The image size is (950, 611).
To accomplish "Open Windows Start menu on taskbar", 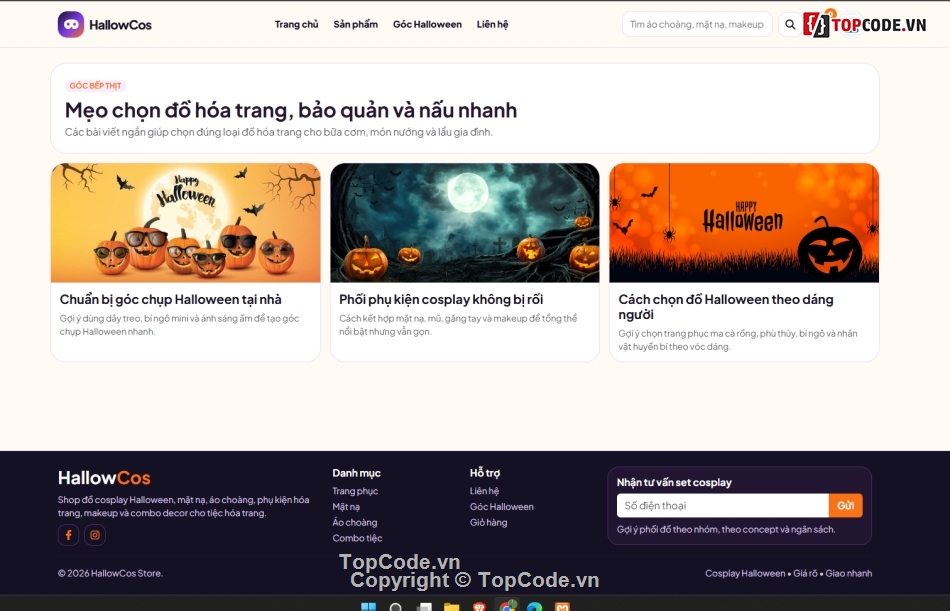I will pyautogui.click(x=368, y=606).
